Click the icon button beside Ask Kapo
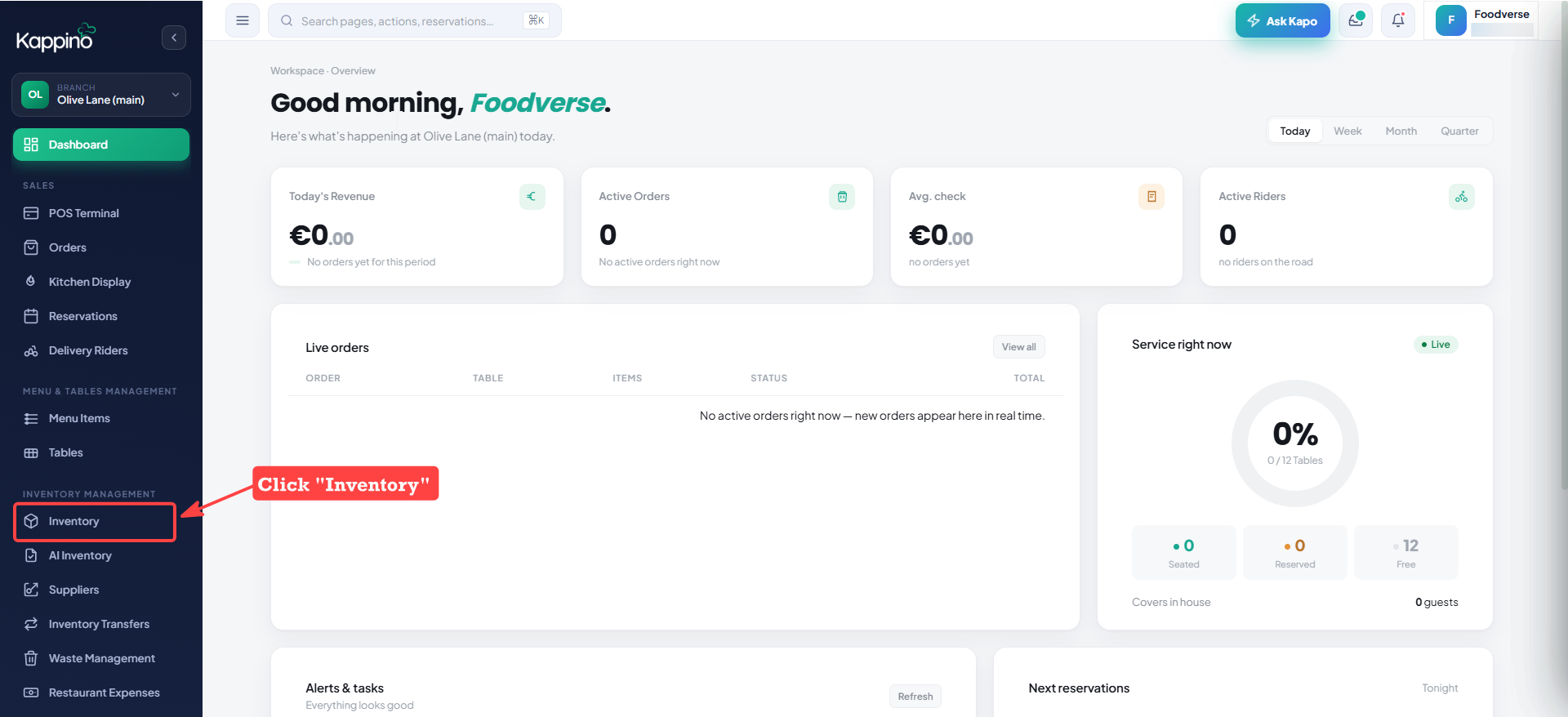Screen dimensions: 1568x717 (1356, 20)
